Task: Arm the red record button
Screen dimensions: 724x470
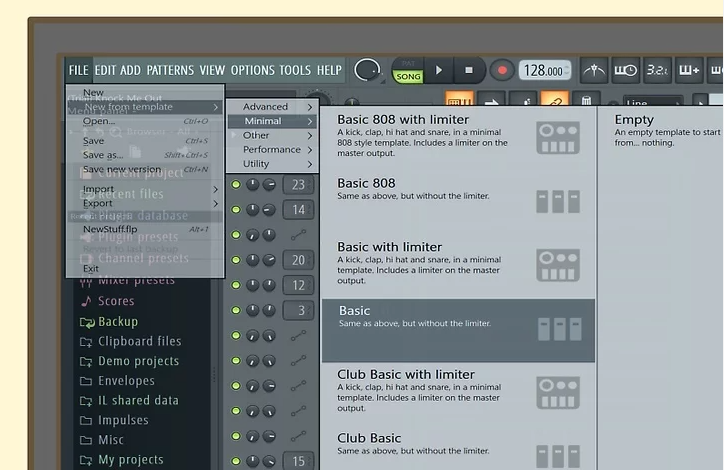Action: tap(502, 71)
